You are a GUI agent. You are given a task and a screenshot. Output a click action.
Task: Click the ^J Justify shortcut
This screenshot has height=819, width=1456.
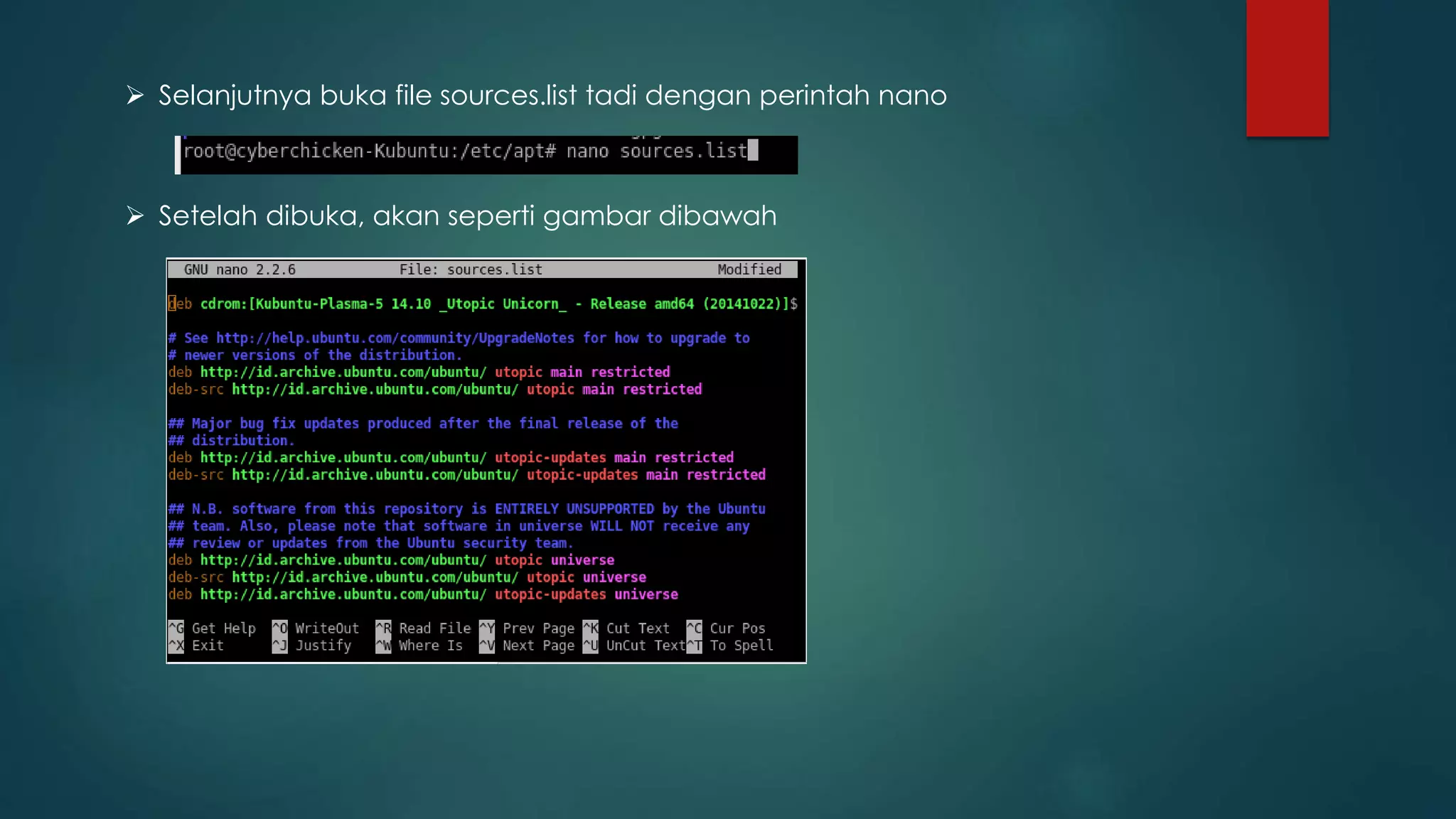pyautogui.click(x=312, y=646)
